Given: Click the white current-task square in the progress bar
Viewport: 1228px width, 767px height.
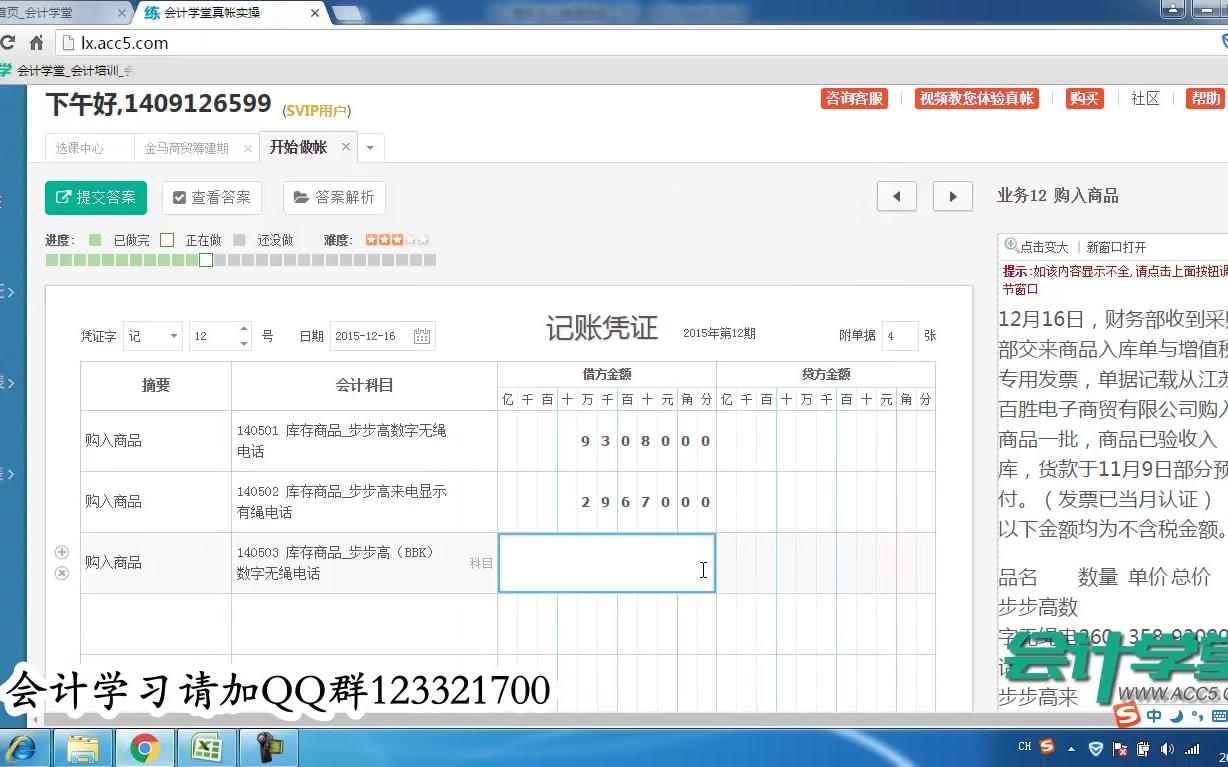Looking at the screenshot, I should (205, 259).
